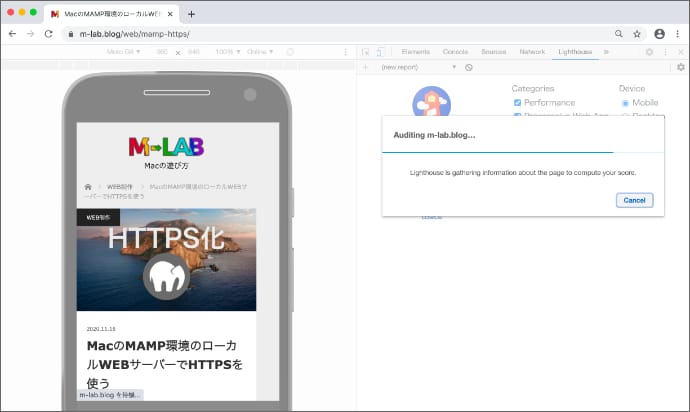
Task: Open DevTools settings gear
Action: 649,51
